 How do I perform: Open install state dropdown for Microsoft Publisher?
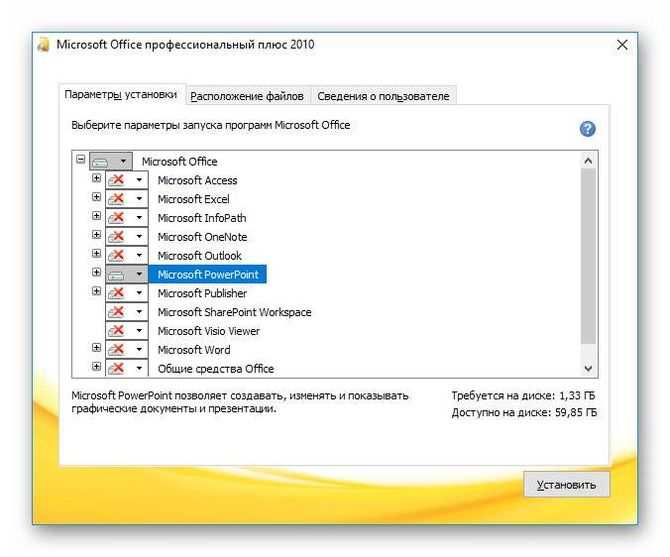click(127, 293)
